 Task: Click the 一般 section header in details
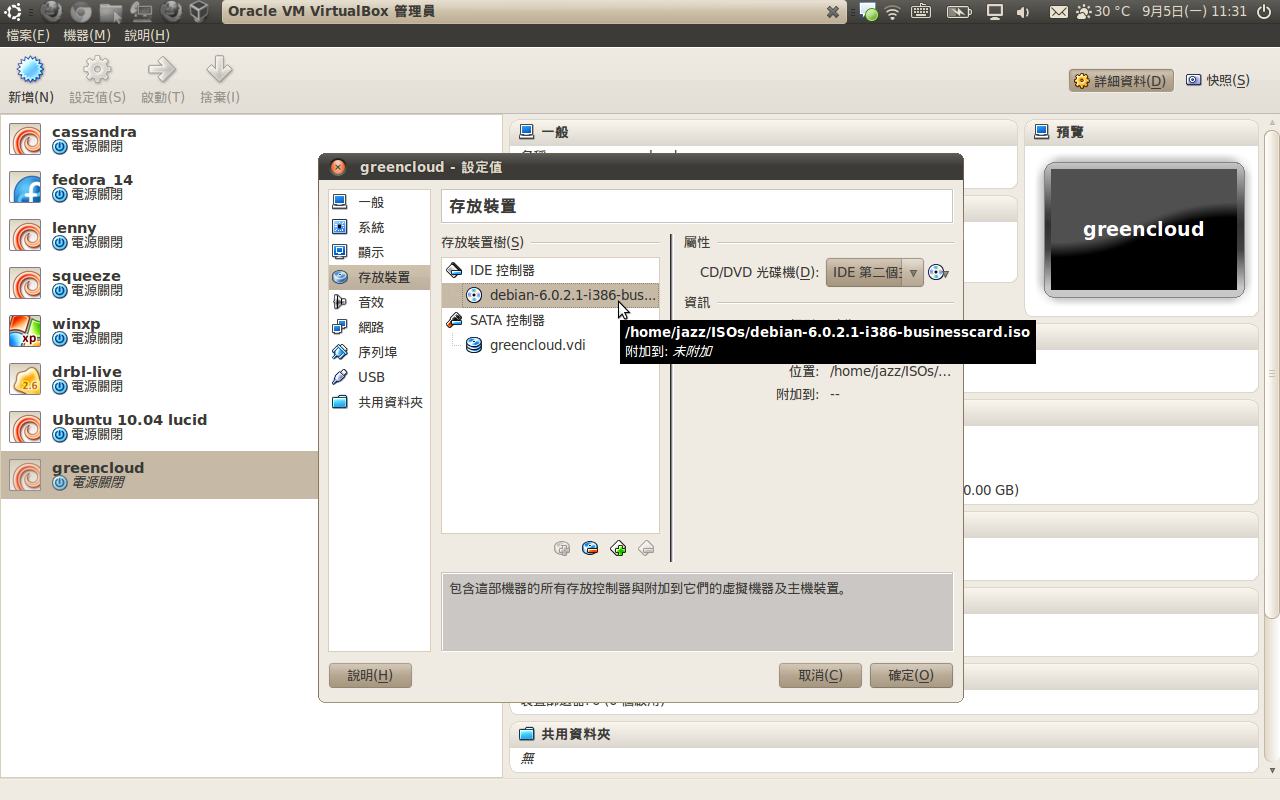(x=763, y=132)
